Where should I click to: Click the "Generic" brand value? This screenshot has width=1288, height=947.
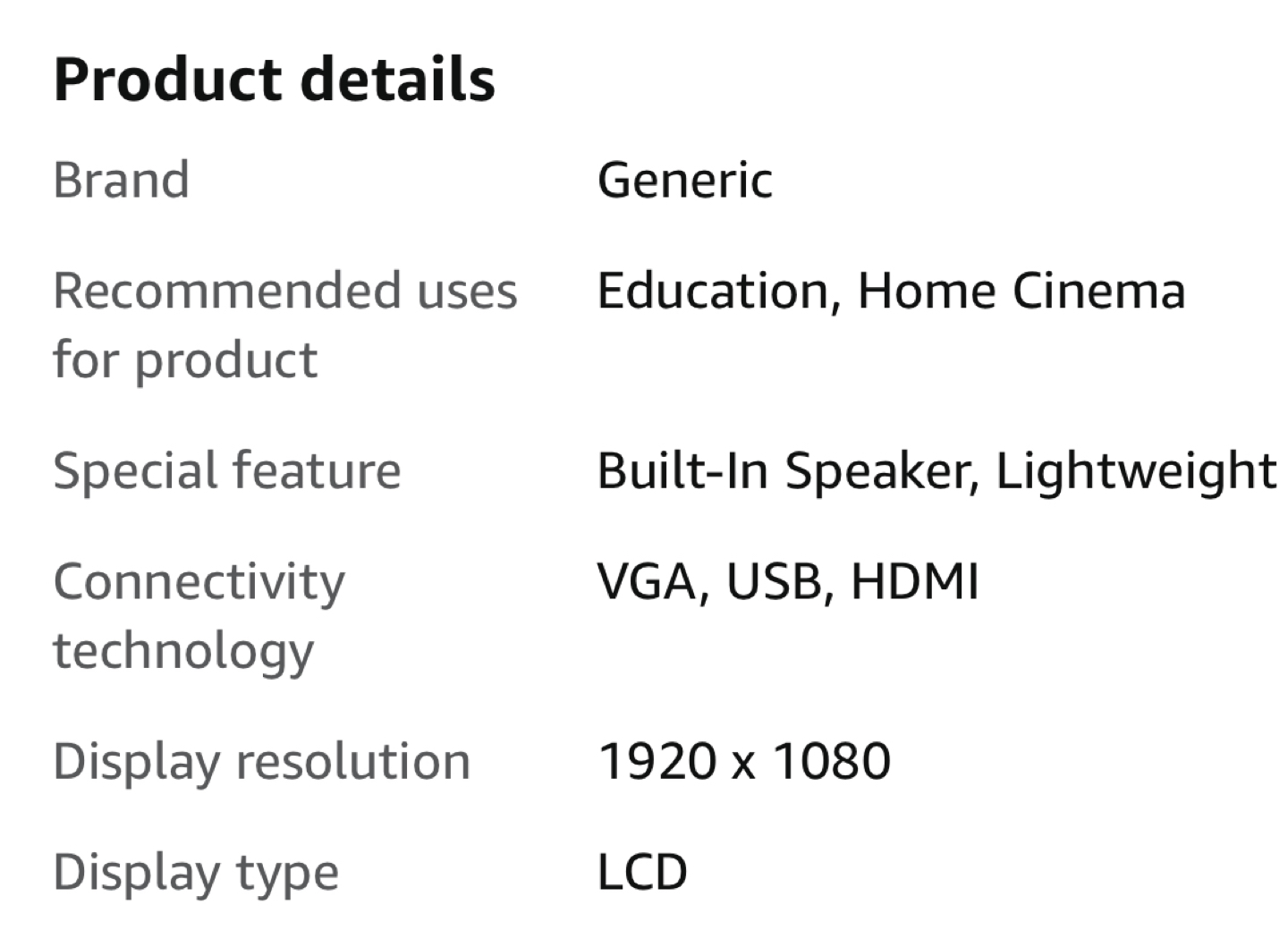684,180
